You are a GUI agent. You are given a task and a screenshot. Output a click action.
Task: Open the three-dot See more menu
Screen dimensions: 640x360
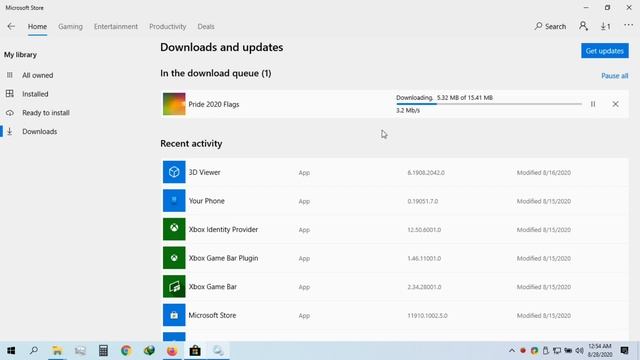(629, 25)
